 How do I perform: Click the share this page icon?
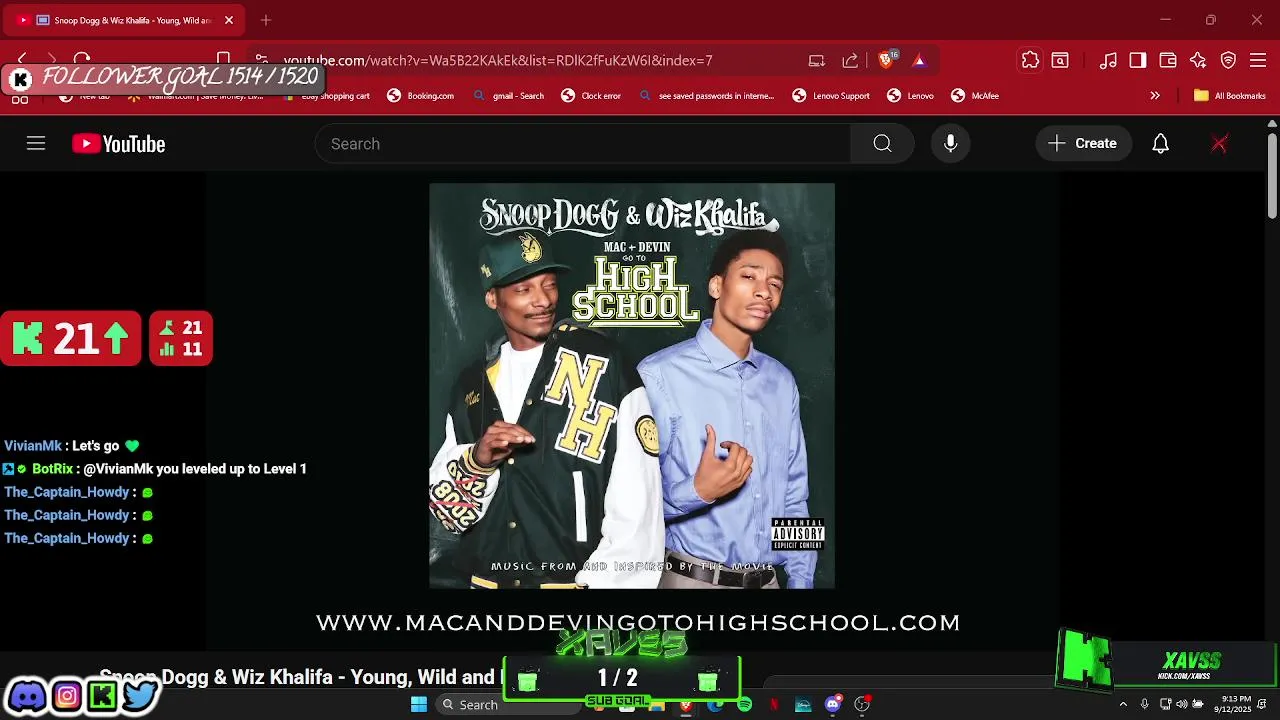click(850, 60)
